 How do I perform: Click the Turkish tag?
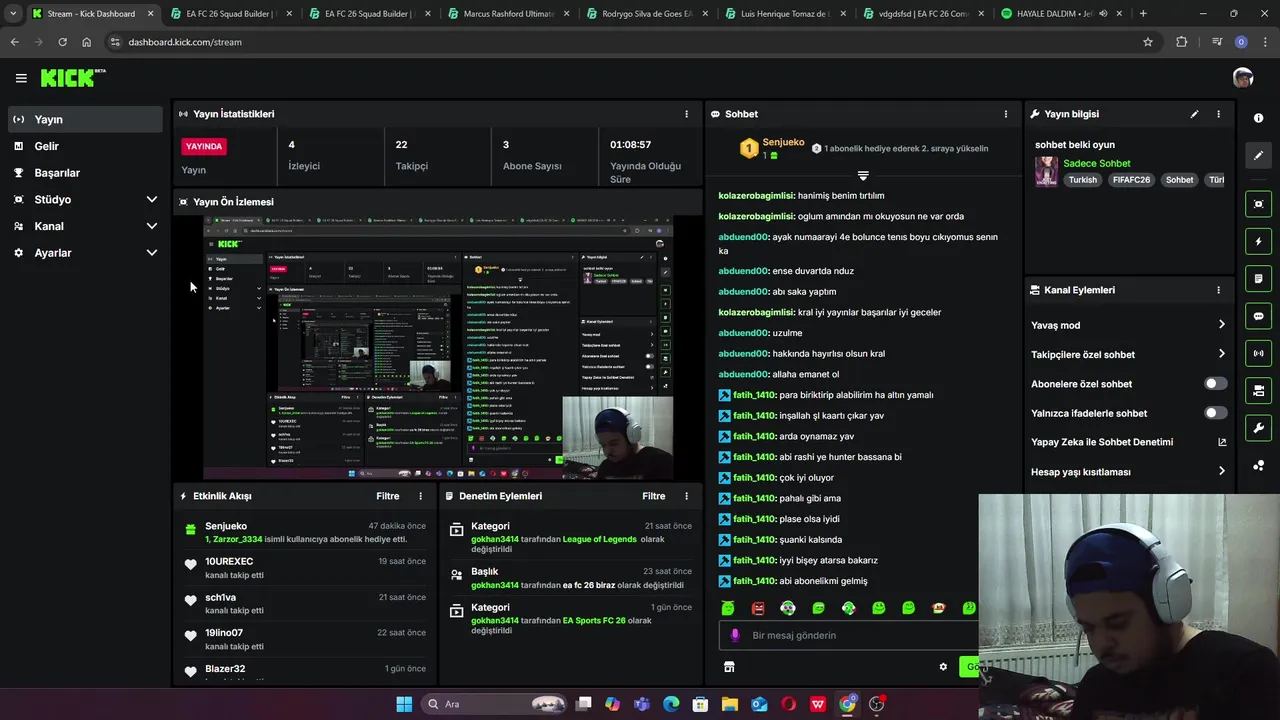tap(1083, 180)
